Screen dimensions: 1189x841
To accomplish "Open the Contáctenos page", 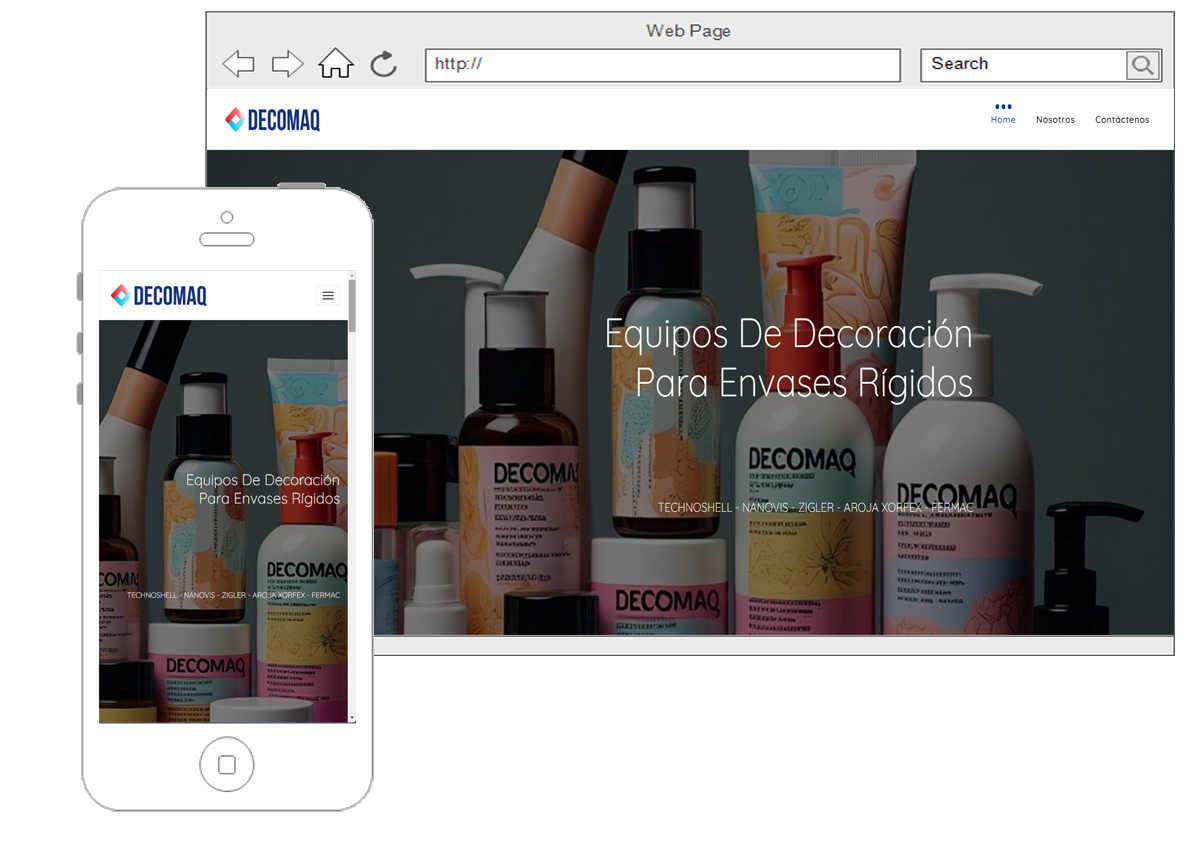I will pyautogui.click(x=1122, y=120).
